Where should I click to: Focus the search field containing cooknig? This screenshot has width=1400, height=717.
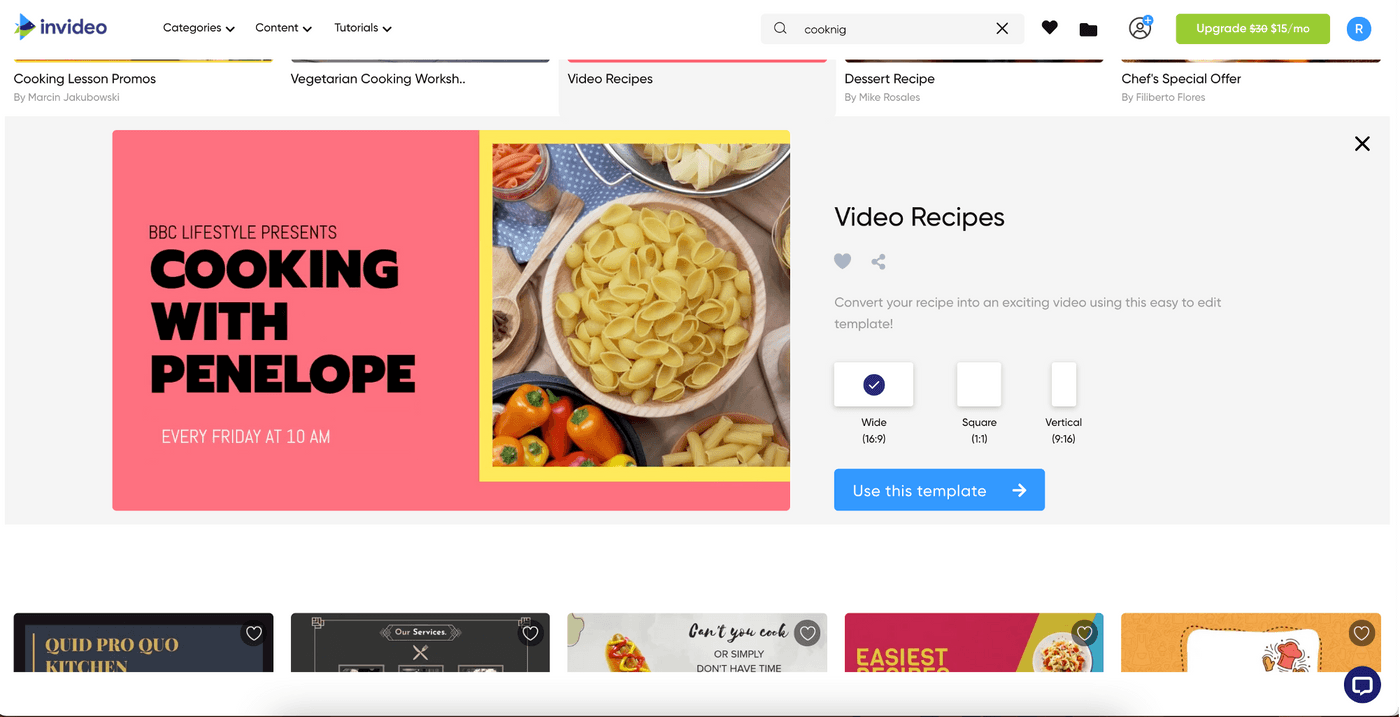[x=892, y=29]
